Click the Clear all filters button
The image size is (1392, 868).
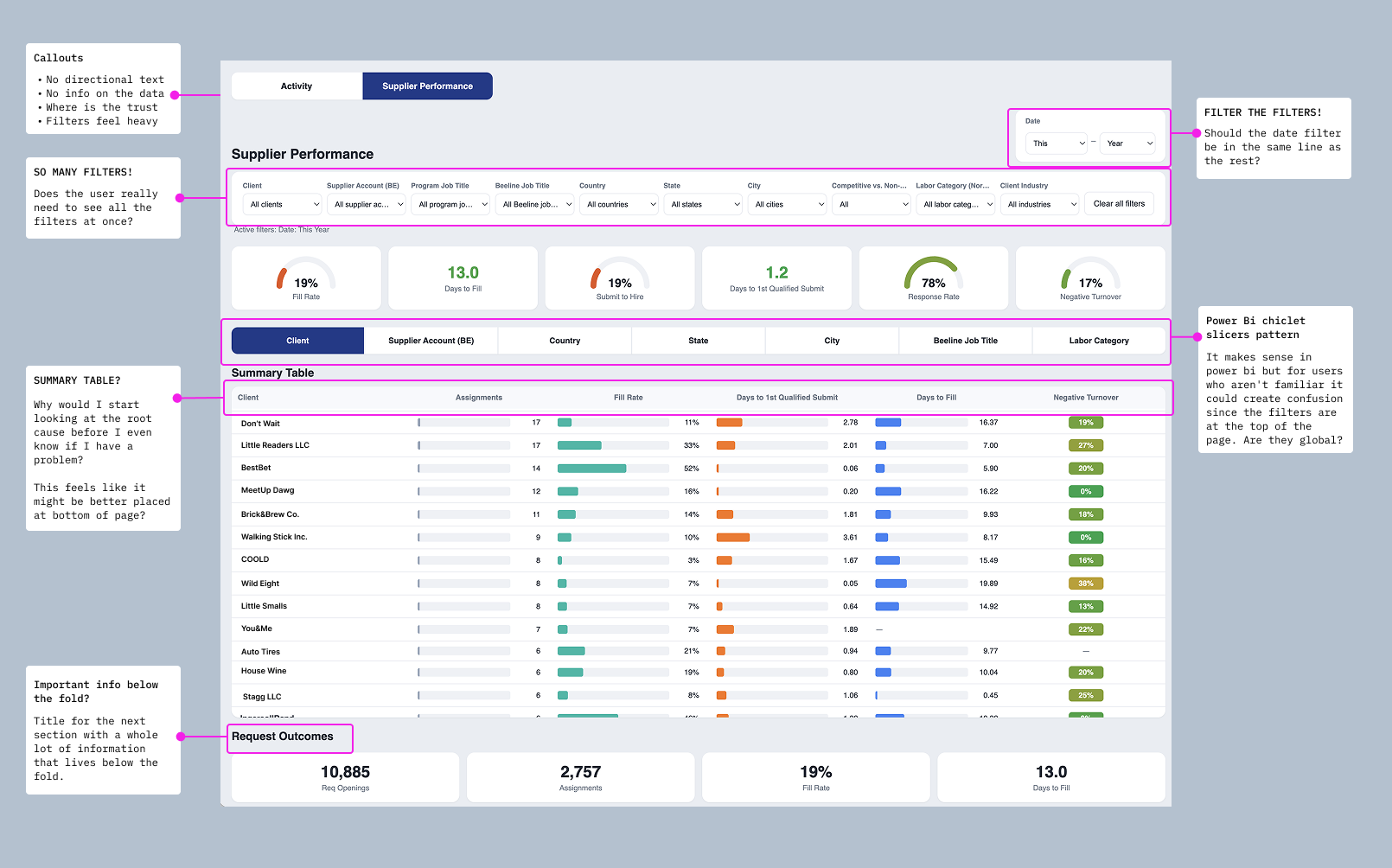[1119, 204]
